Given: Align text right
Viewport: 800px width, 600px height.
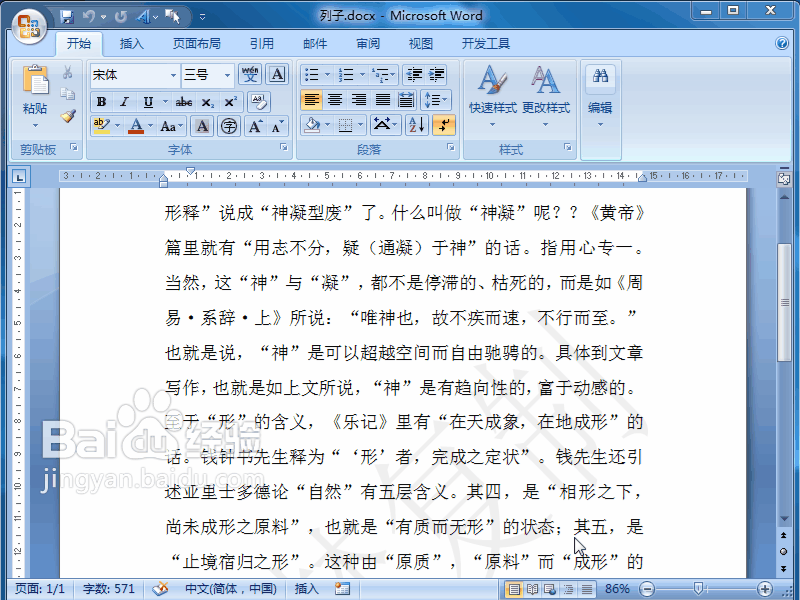Looking at the screenshot, I should point(359,100).
